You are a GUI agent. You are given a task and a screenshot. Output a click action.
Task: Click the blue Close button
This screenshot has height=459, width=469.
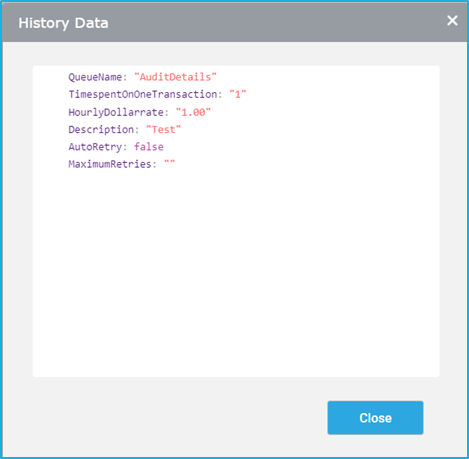point(375,418)
